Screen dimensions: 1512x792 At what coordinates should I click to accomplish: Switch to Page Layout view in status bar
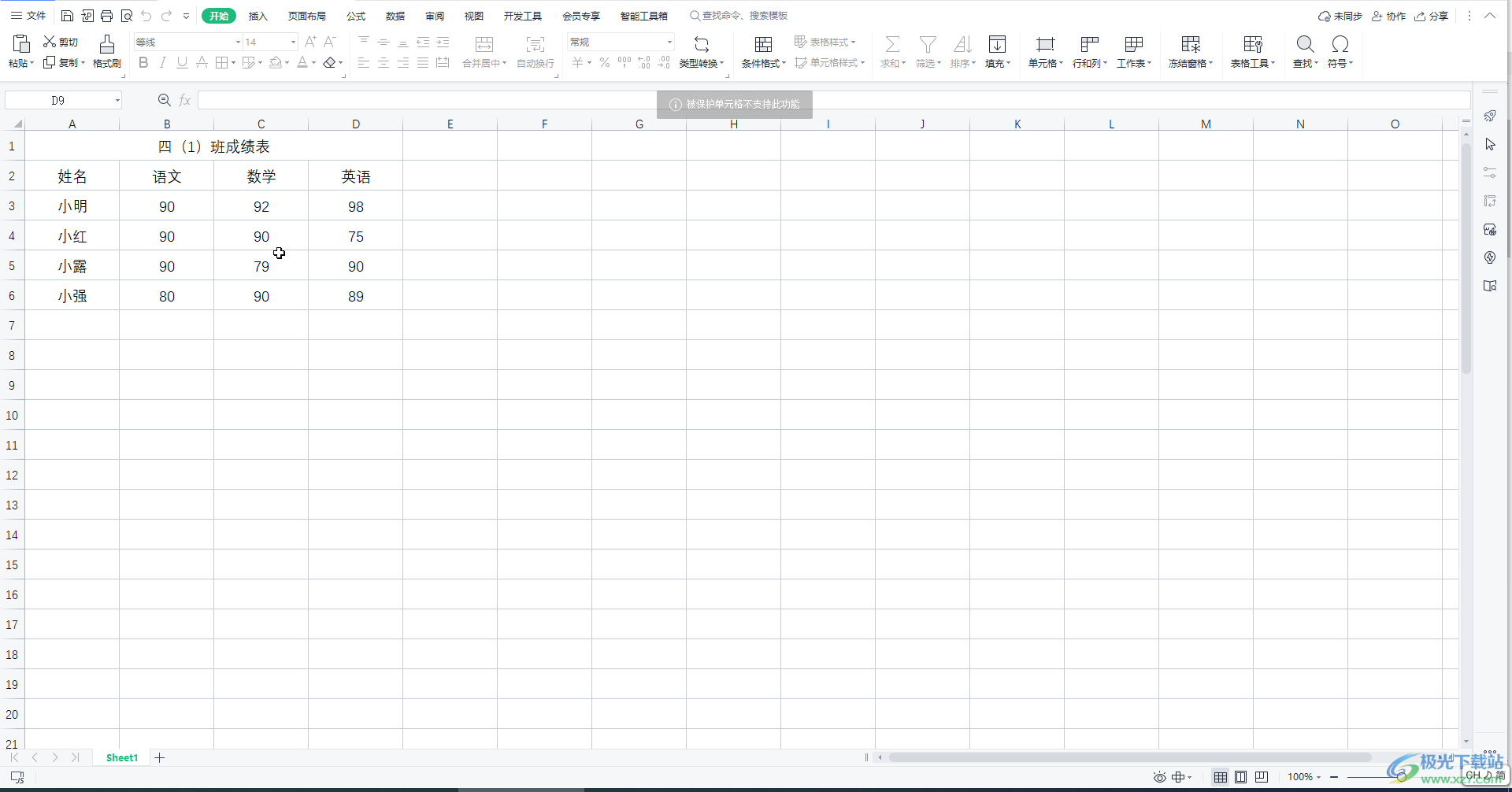tap(1241, 777)
